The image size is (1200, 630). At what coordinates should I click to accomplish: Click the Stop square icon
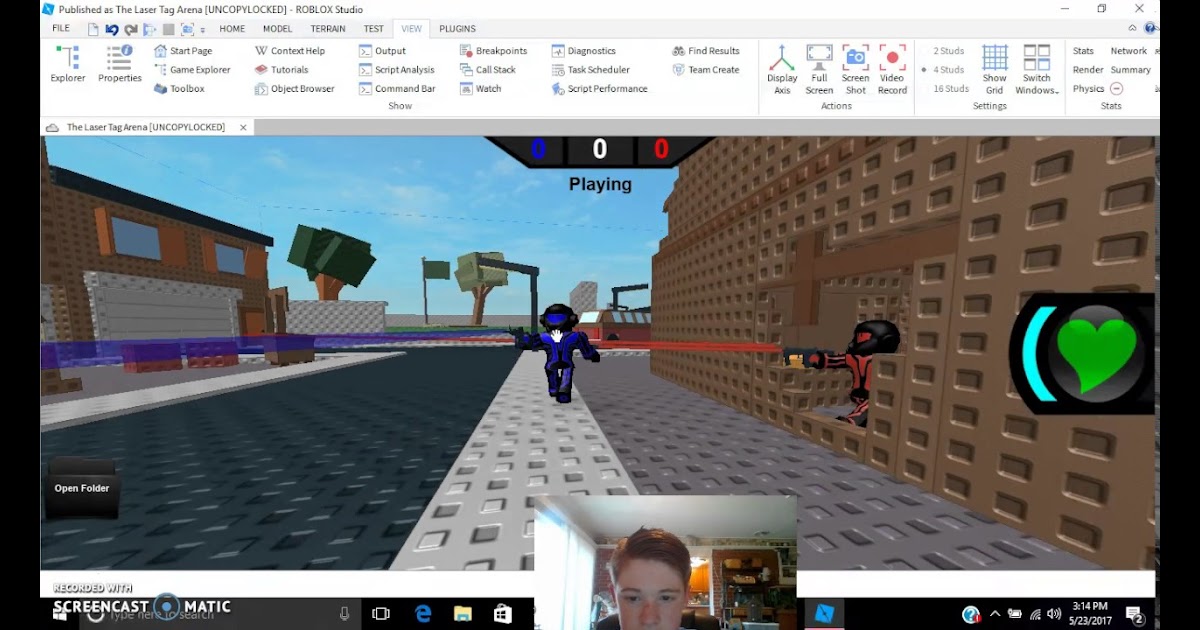click(168, 30)
